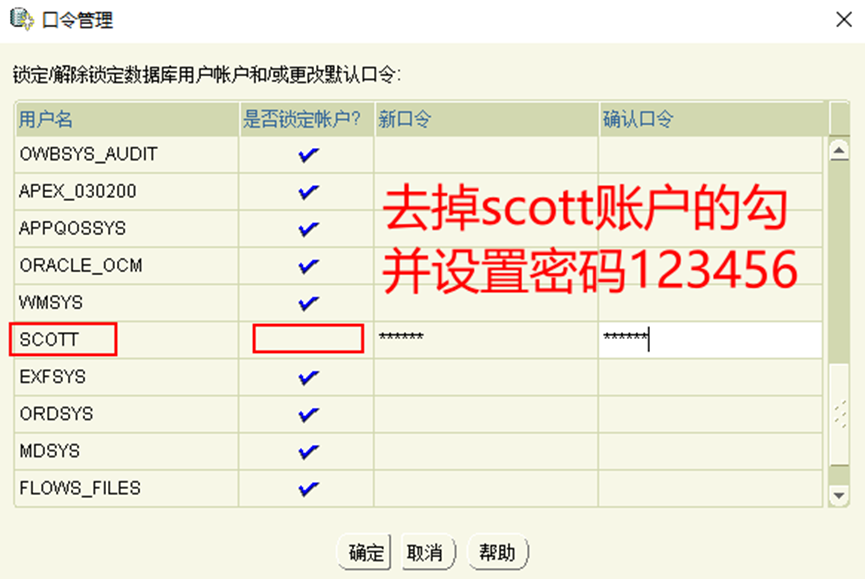
Task: Click SCOTT confirm password field
Action: 711,339
